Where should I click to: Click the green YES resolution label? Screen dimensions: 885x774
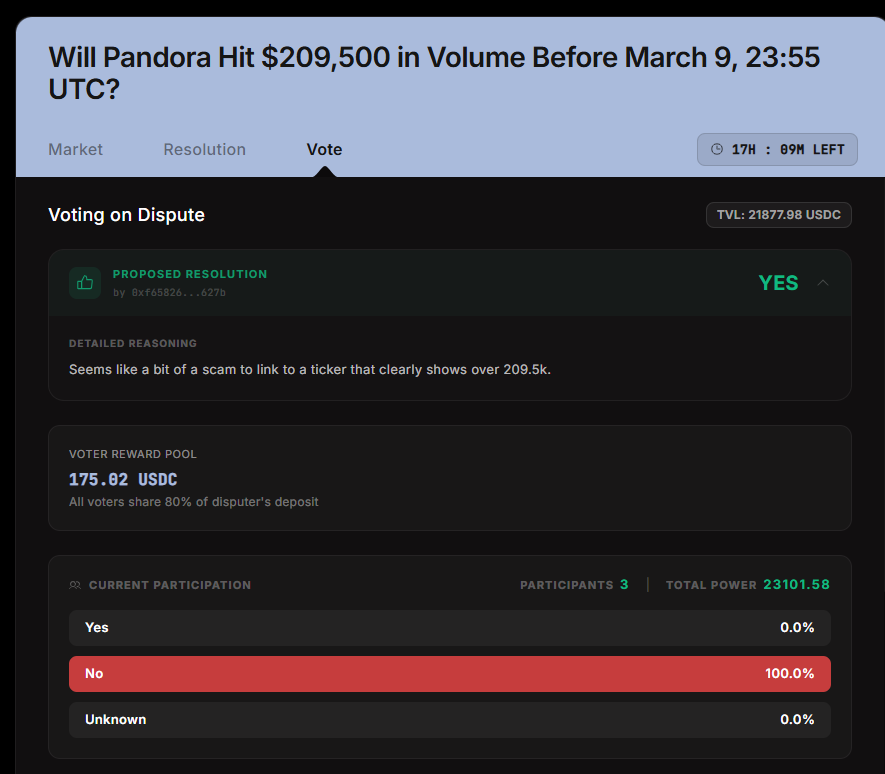778,283
